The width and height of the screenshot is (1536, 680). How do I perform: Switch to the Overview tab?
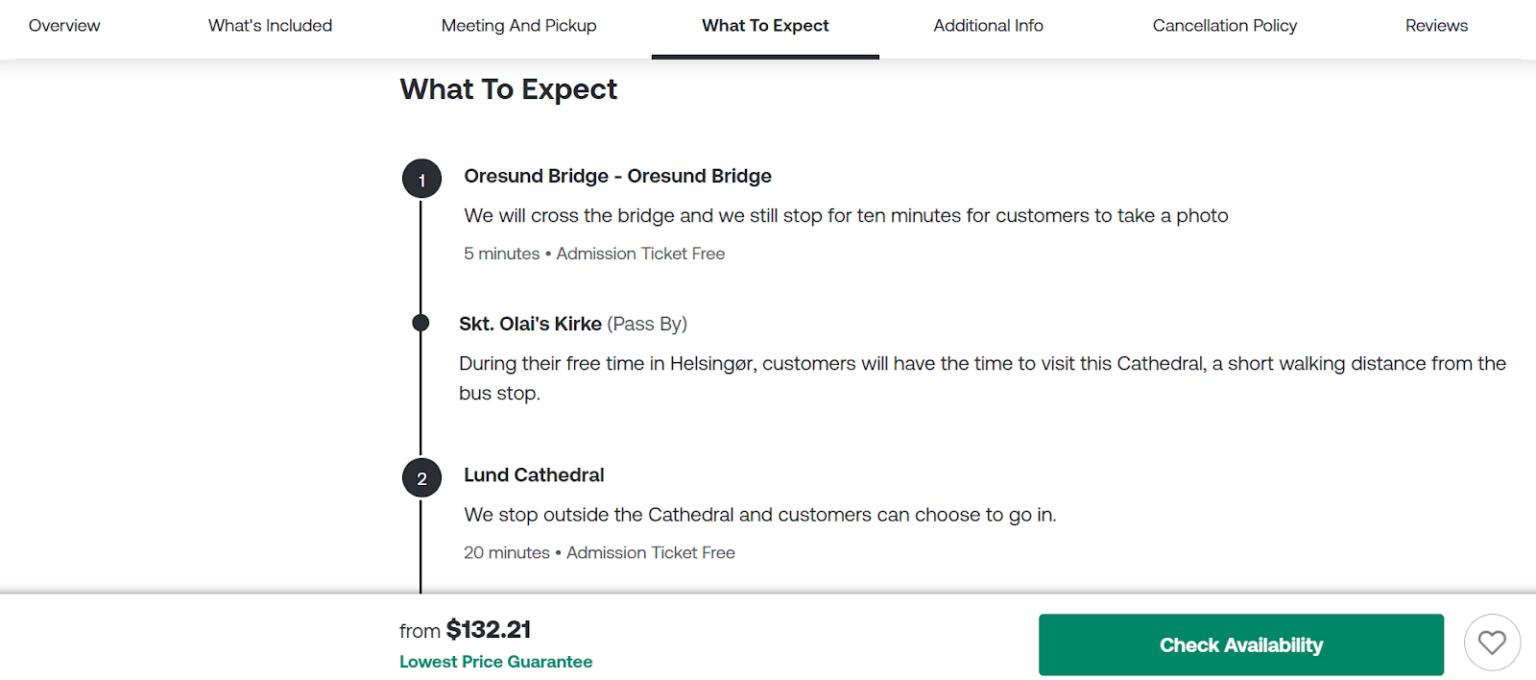coord(64,26)
